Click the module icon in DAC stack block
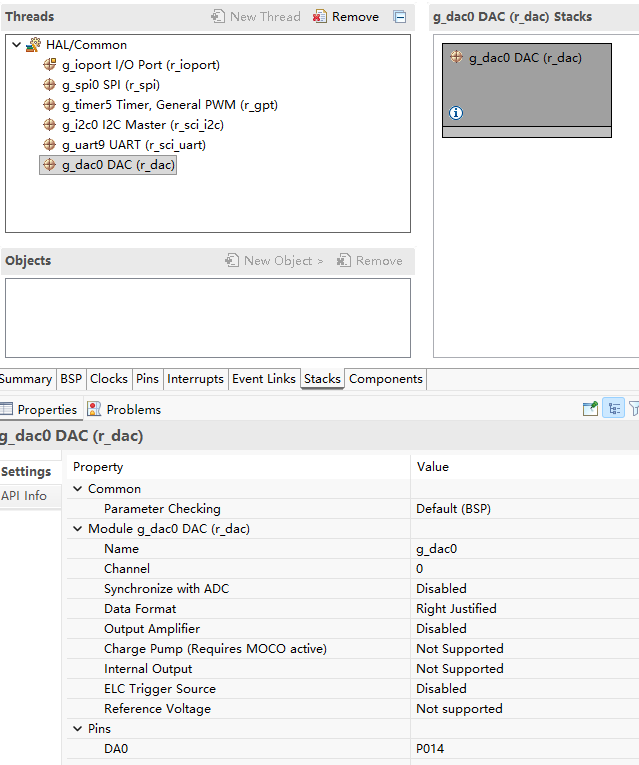Screen dimensions: 639x765 tap(457, 57)
